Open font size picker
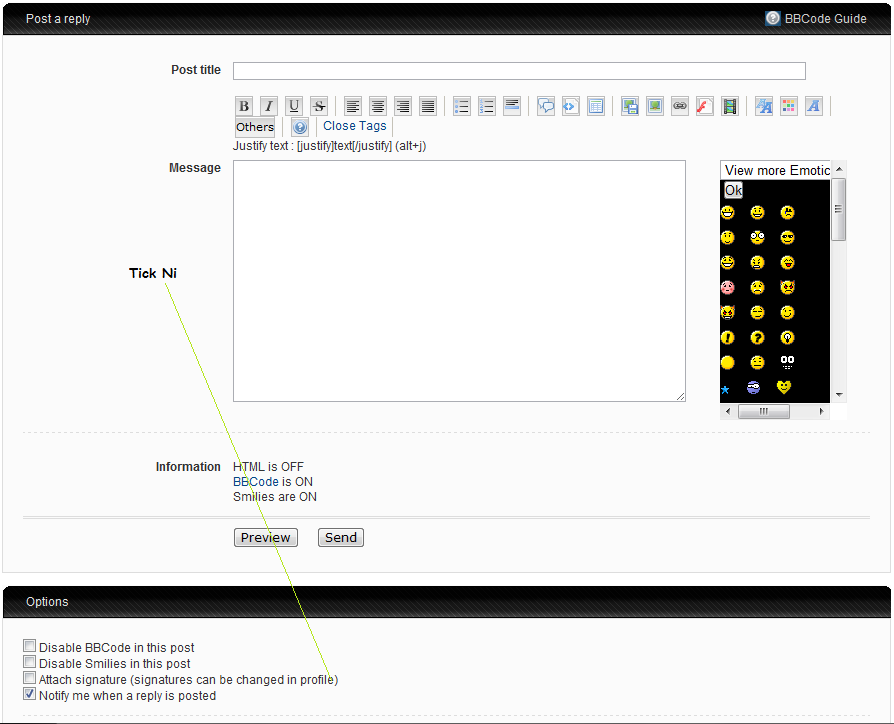The width and height of the screenshot is (894, 724). coord(764,106)
